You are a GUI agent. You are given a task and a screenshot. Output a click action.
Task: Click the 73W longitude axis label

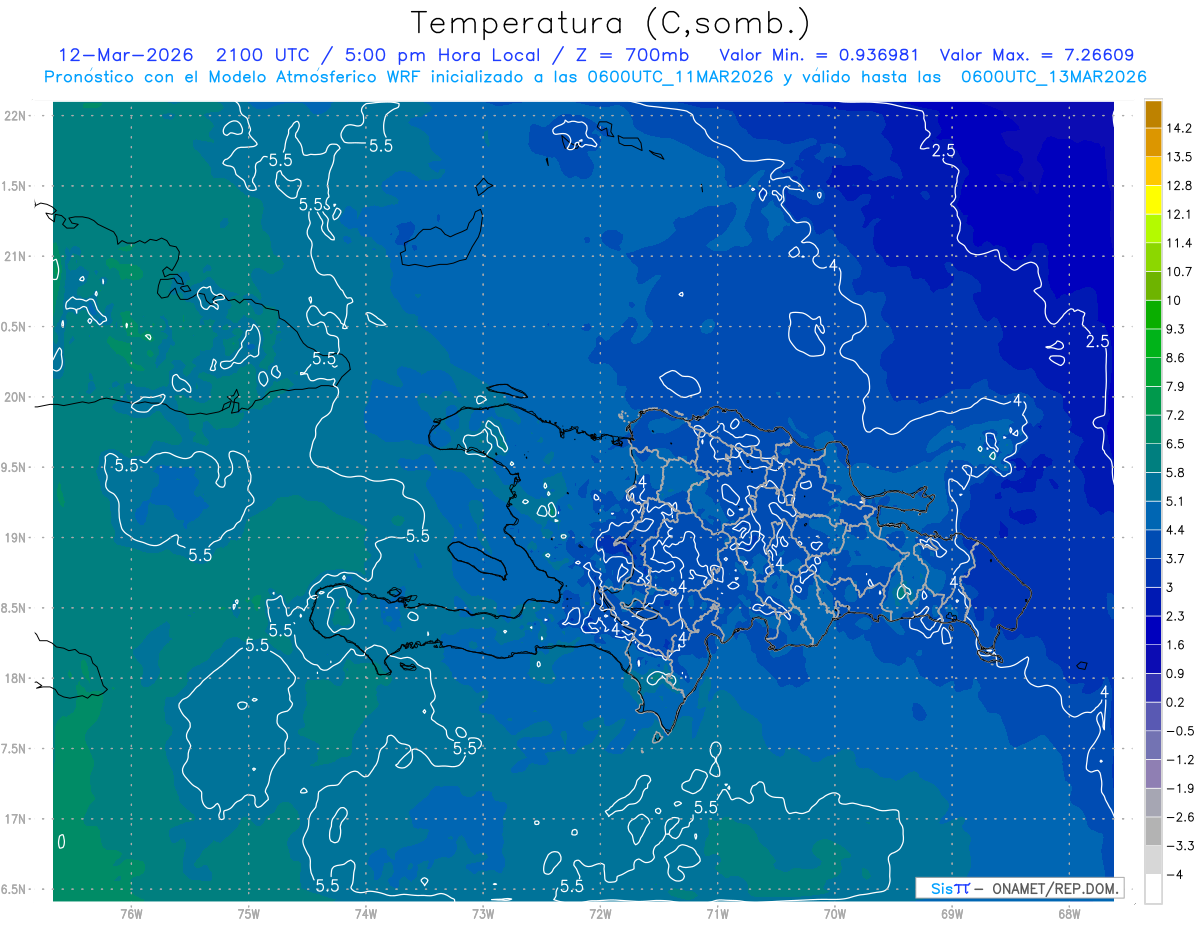(x=483, y=913)
